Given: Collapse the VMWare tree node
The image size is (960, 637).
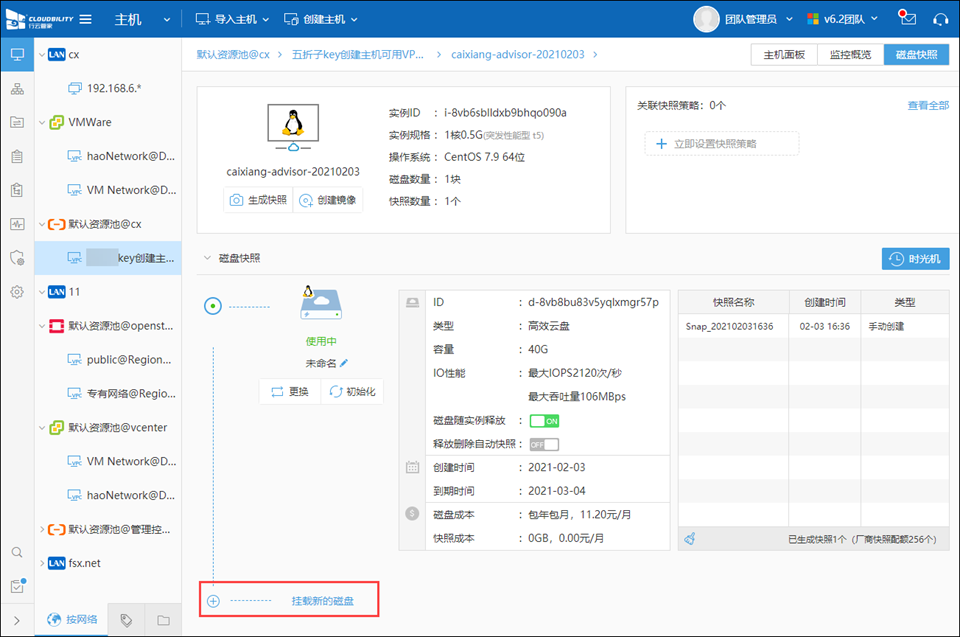Looking at the screenshot, I should [41, 122].
